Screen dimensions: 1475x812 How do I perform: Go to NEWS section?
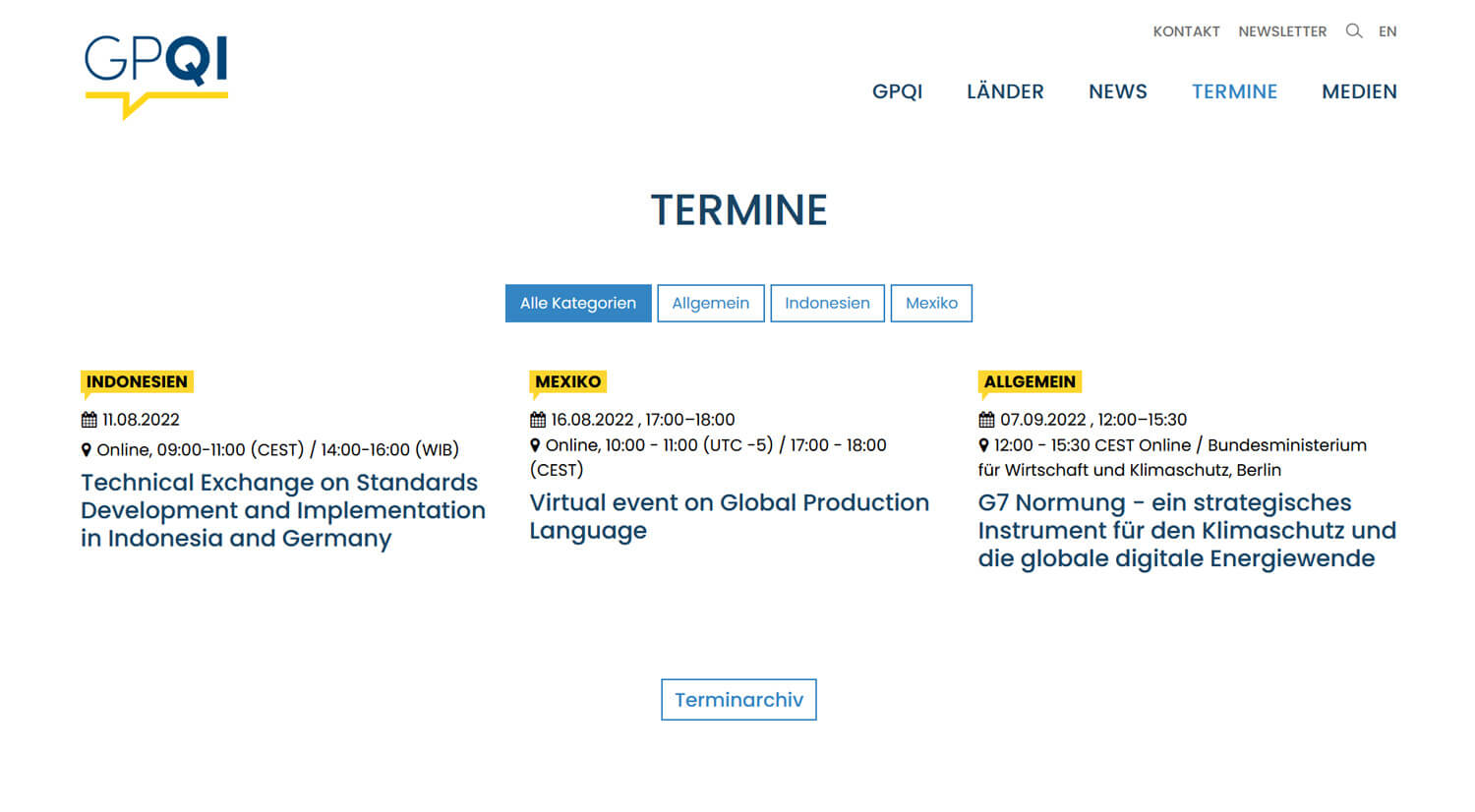(1117, 91)
